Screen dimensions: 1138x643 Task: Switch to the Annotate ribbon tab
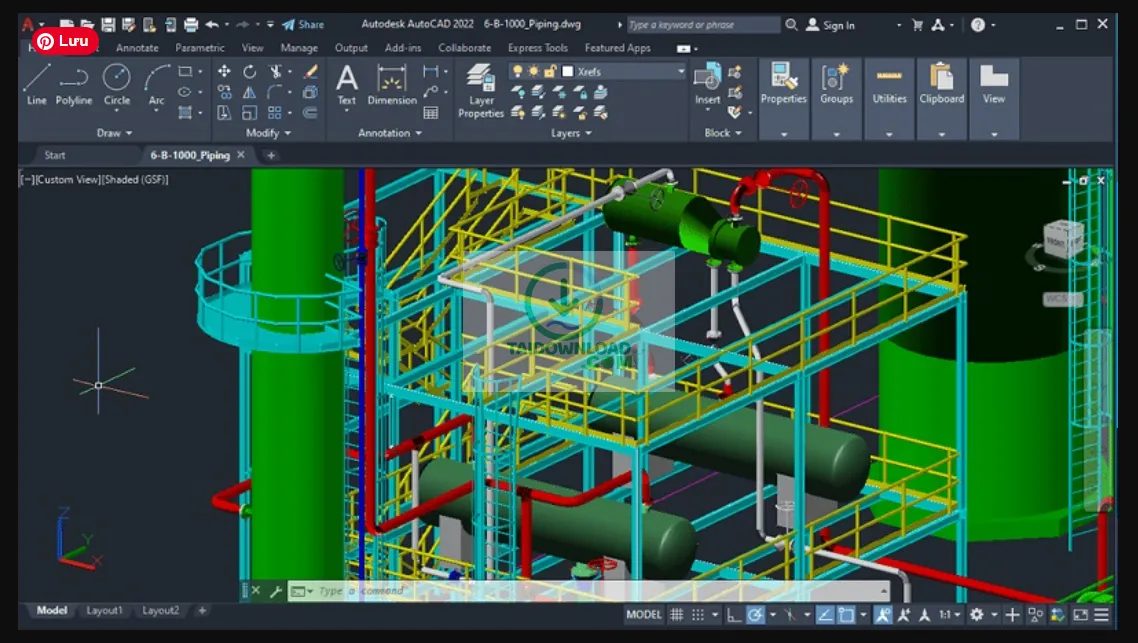point(137,47)
